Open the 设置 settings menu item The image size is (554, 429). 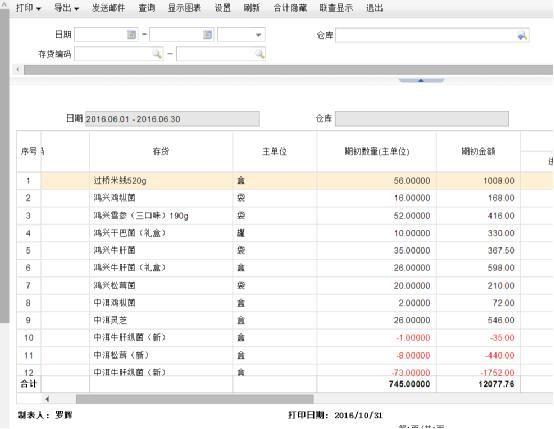point(223,8)
